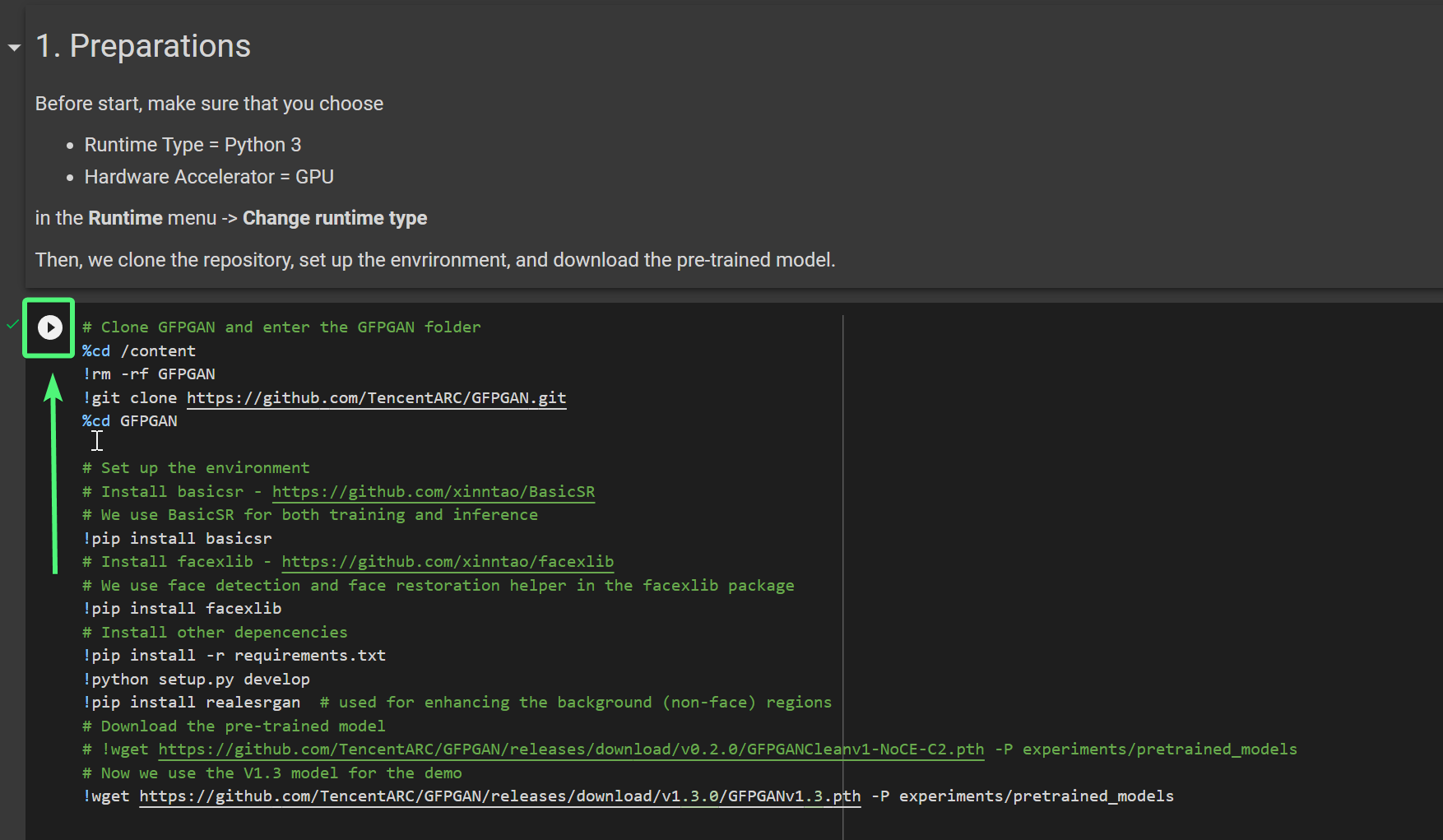Collapse the 1. Preparations section

(x=14, y=48)
